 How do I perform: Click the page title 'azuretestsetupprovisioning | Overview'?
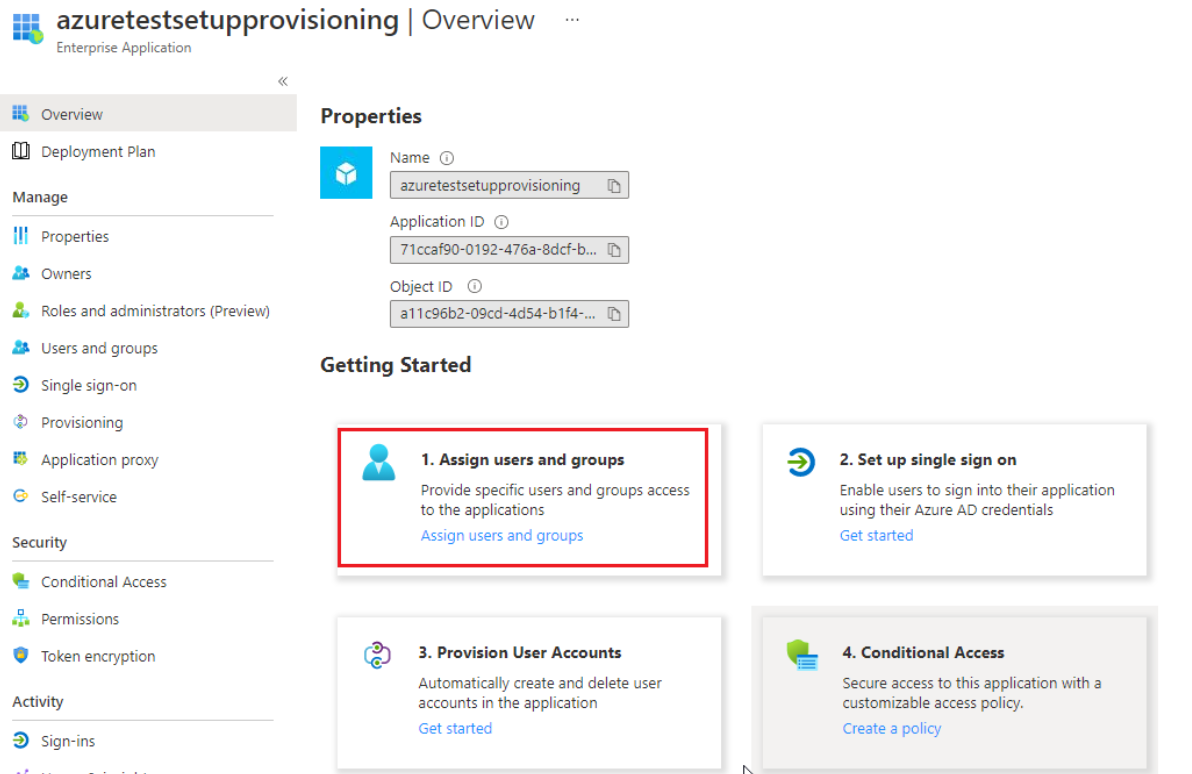[x=296, y=20]
